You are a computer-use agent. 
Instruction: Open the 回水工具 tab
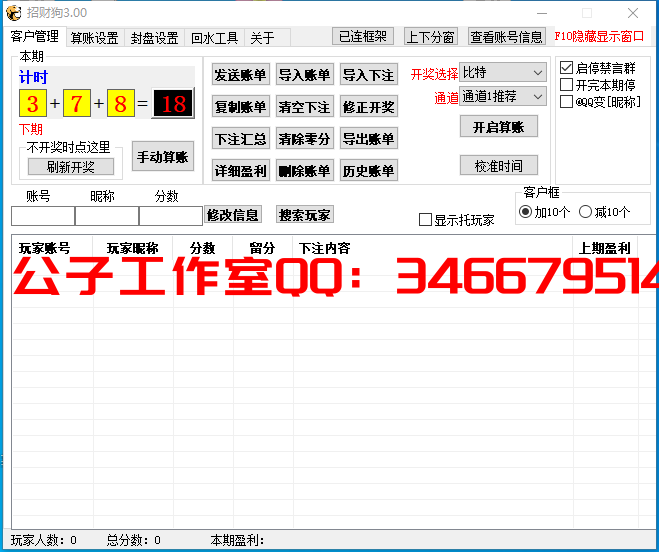pyautogui.click(x=215, y=38)
